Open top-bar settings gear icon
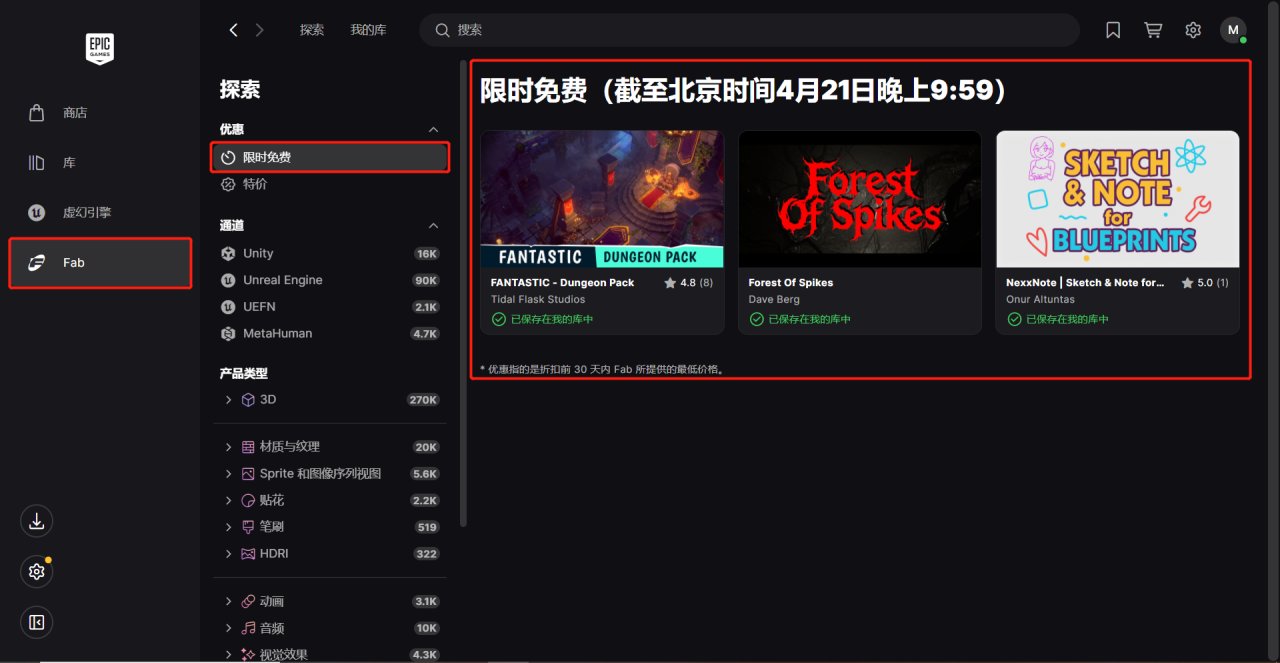The width and height of the screenshot is (1280, 663). point(1193,30)
